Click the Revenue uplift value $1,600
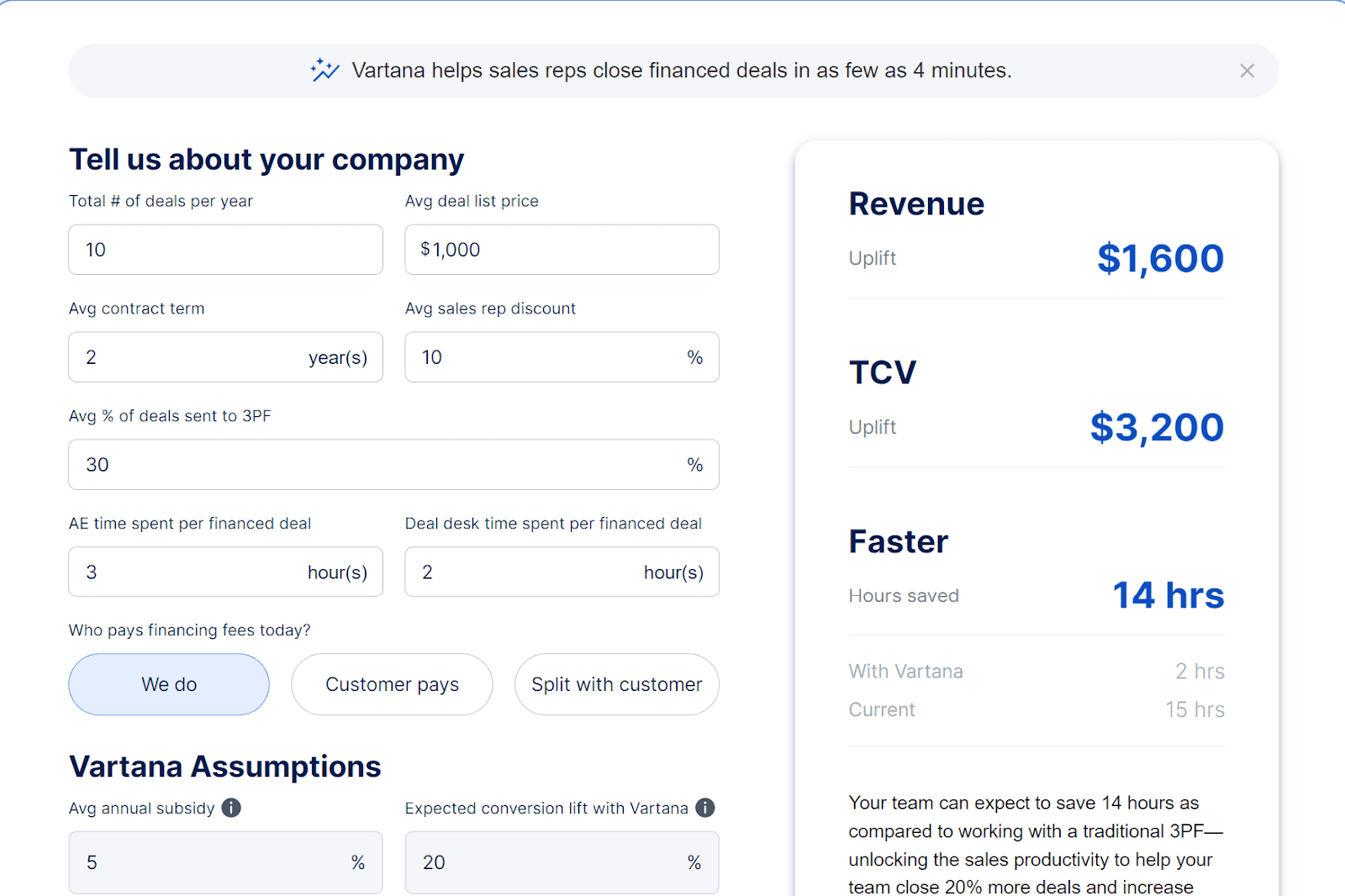This screenshot has height=896, width=1345. point(1160,258)
